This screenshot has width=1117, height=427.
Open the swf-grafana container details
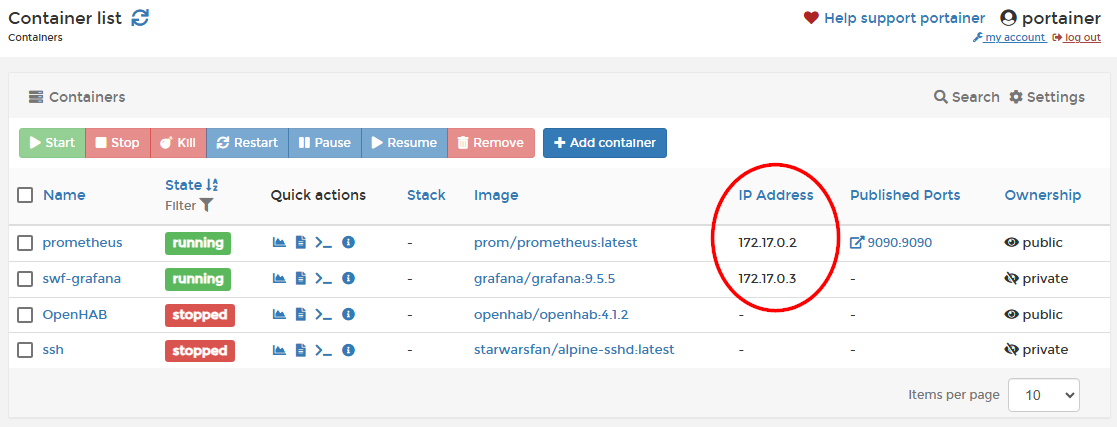[82, 279]
